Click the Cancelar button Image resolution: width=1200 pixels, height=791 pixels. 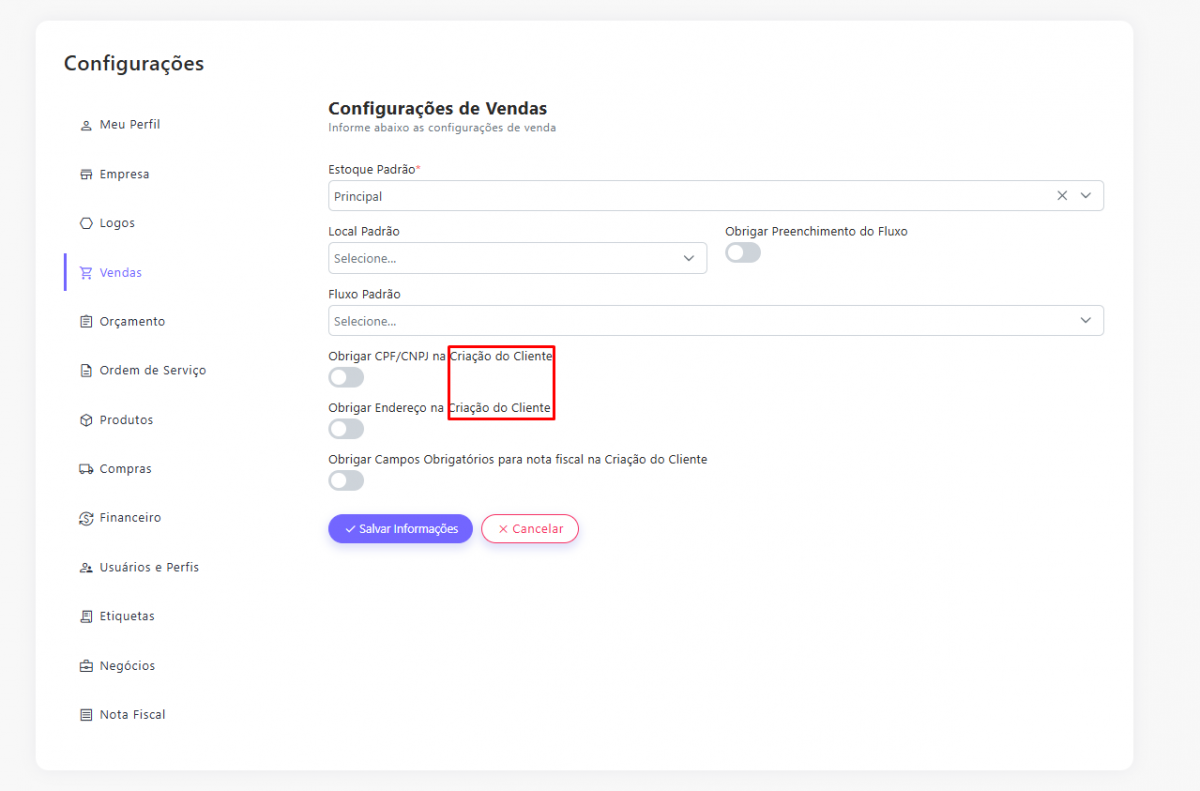click(x=530, y=529)
